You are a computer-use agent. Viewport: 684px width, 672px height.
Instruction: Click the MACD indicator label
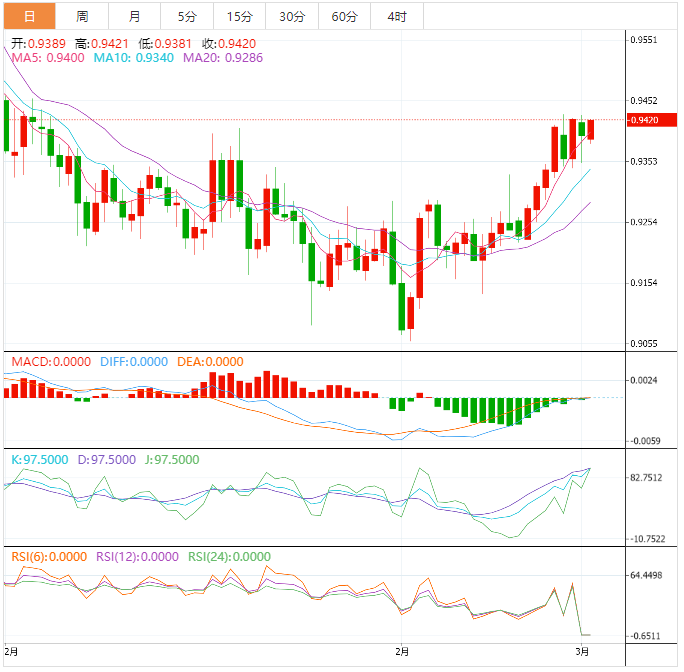click(x=49, y=361)
